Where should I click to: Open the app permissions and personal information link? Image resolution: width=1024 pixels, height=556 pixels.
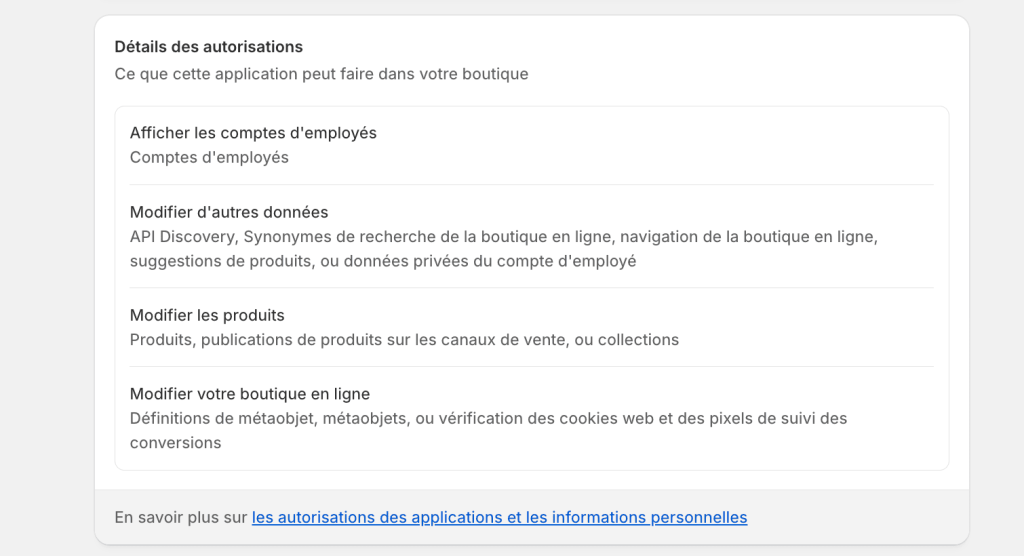[x=499, y=518]
